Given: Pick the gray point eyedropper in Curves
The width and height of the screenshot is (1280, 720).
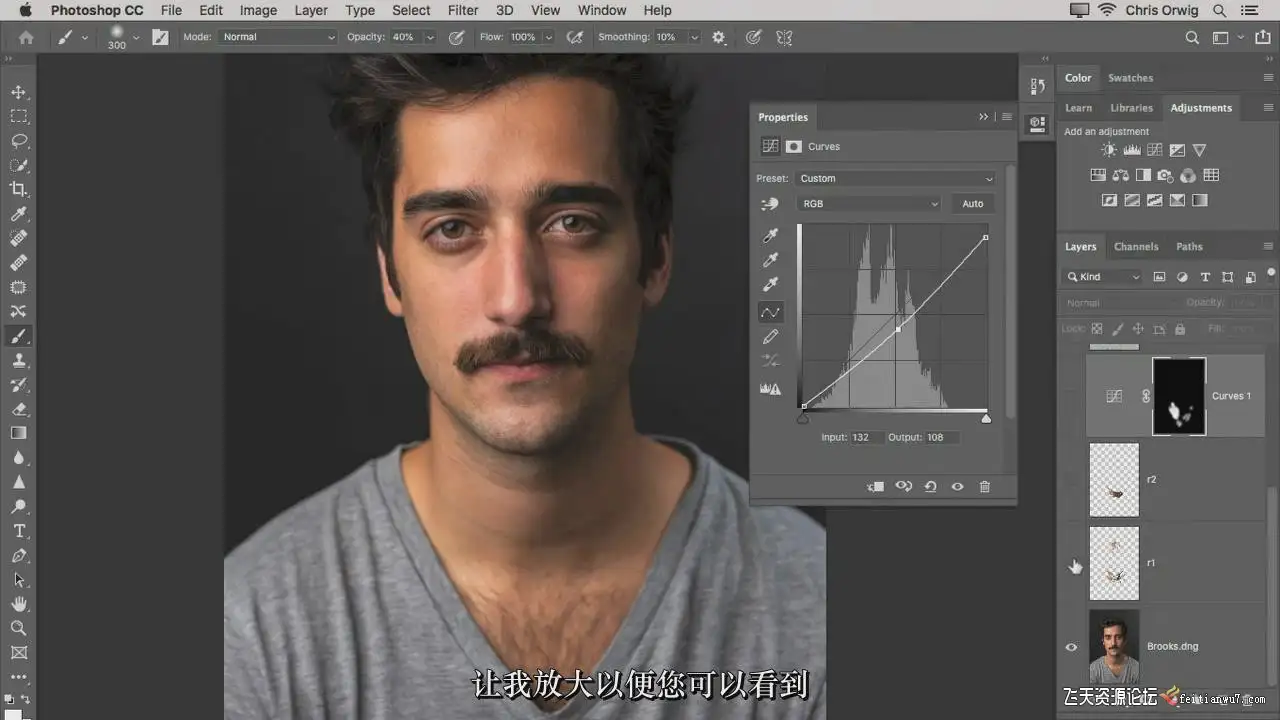Looking at the screenshot, I should pyautogui.click(x=770, y=260).
